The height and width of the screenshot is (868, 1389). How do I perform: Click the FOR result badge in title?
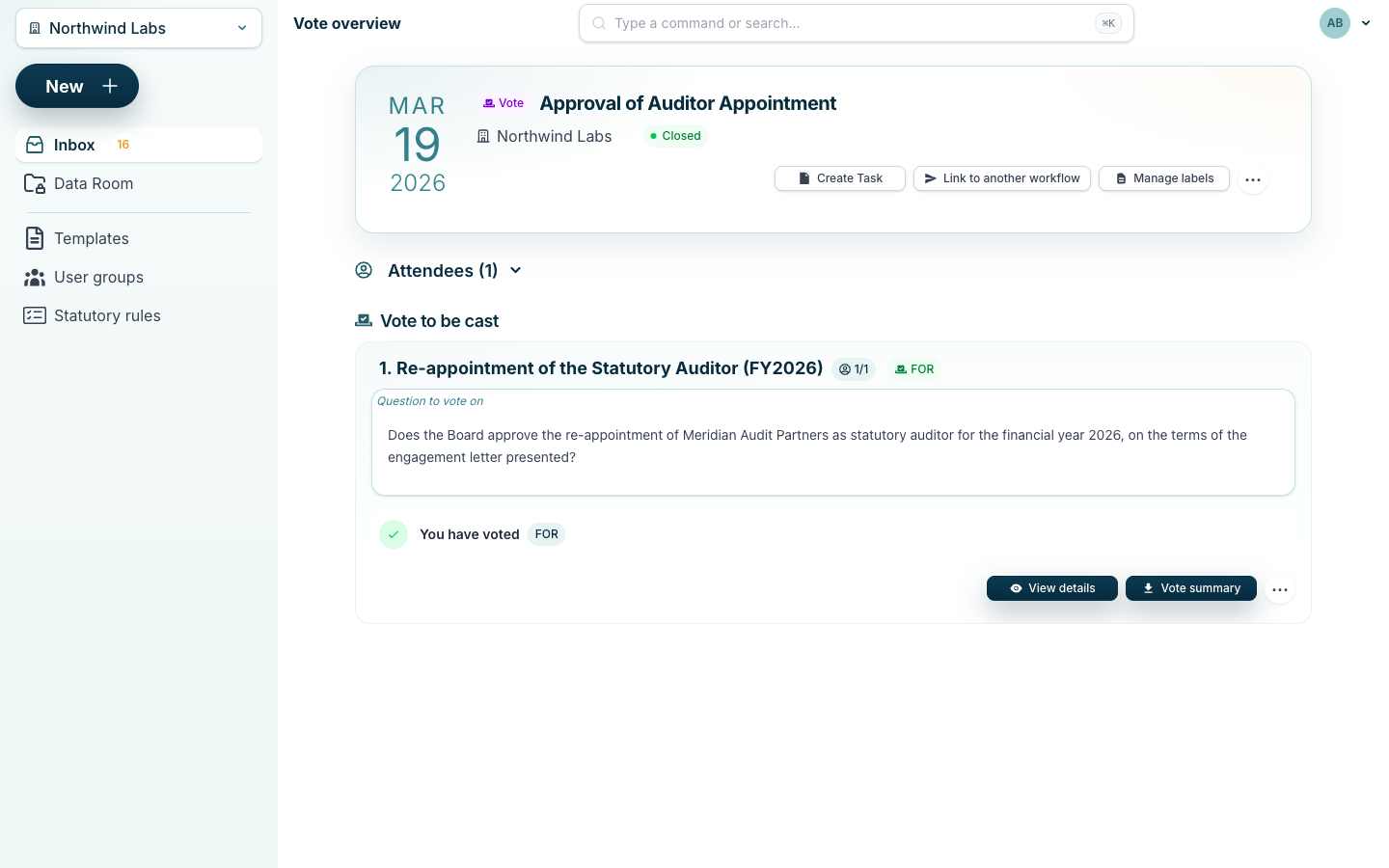tap(914, 369)
